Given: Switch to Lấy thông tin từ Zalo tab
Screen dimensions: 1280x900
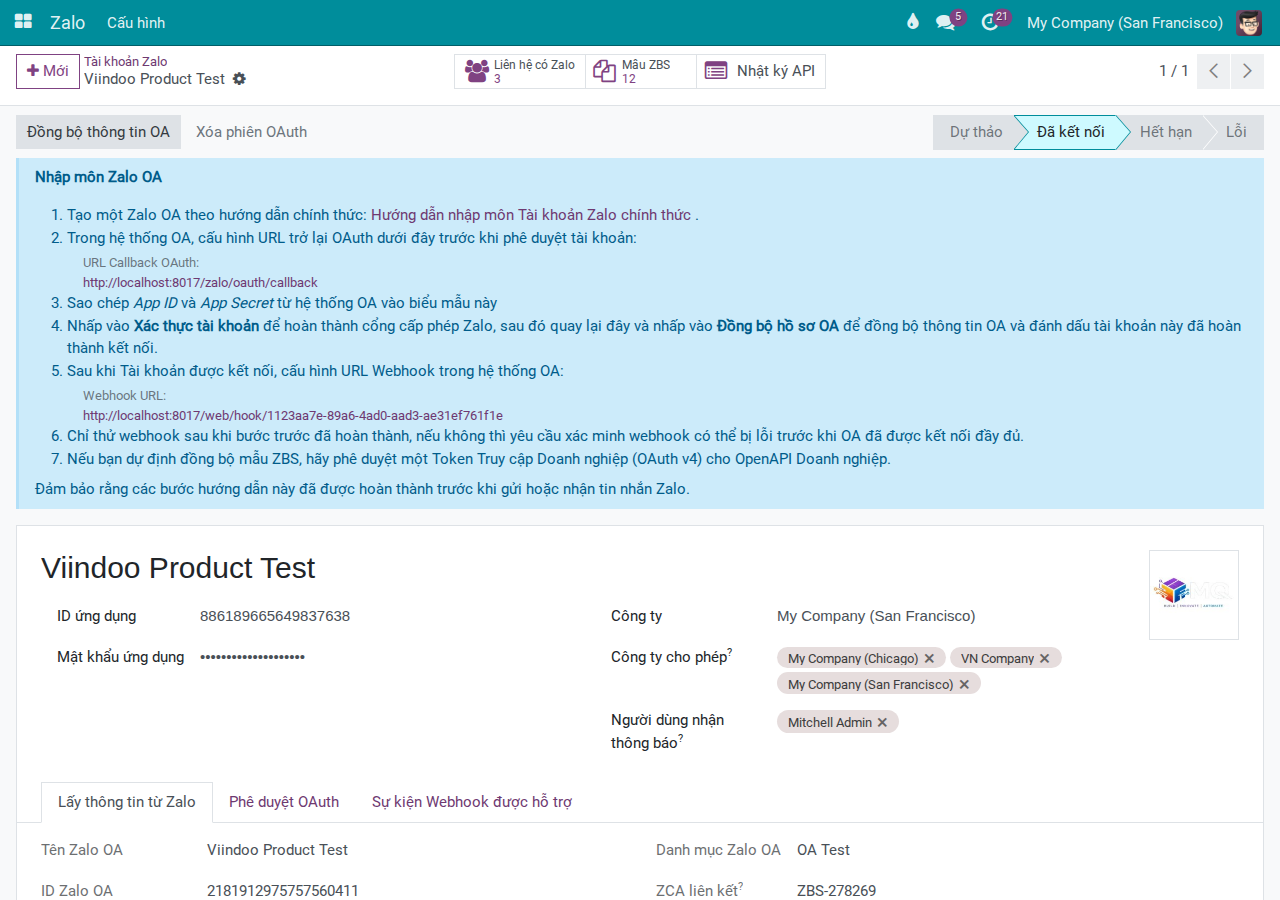Looking at the screenshot, I should (x=127, y=802).
